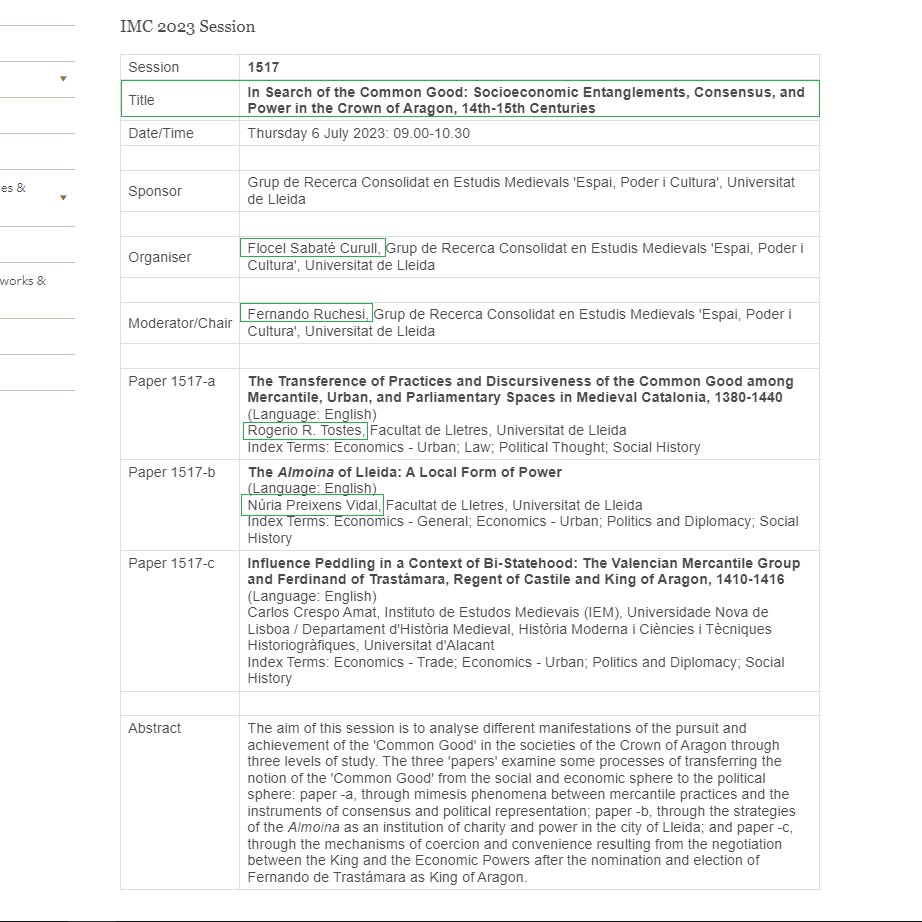
Task: Click the 'Sponsor' row label
Action: (155, 191)
